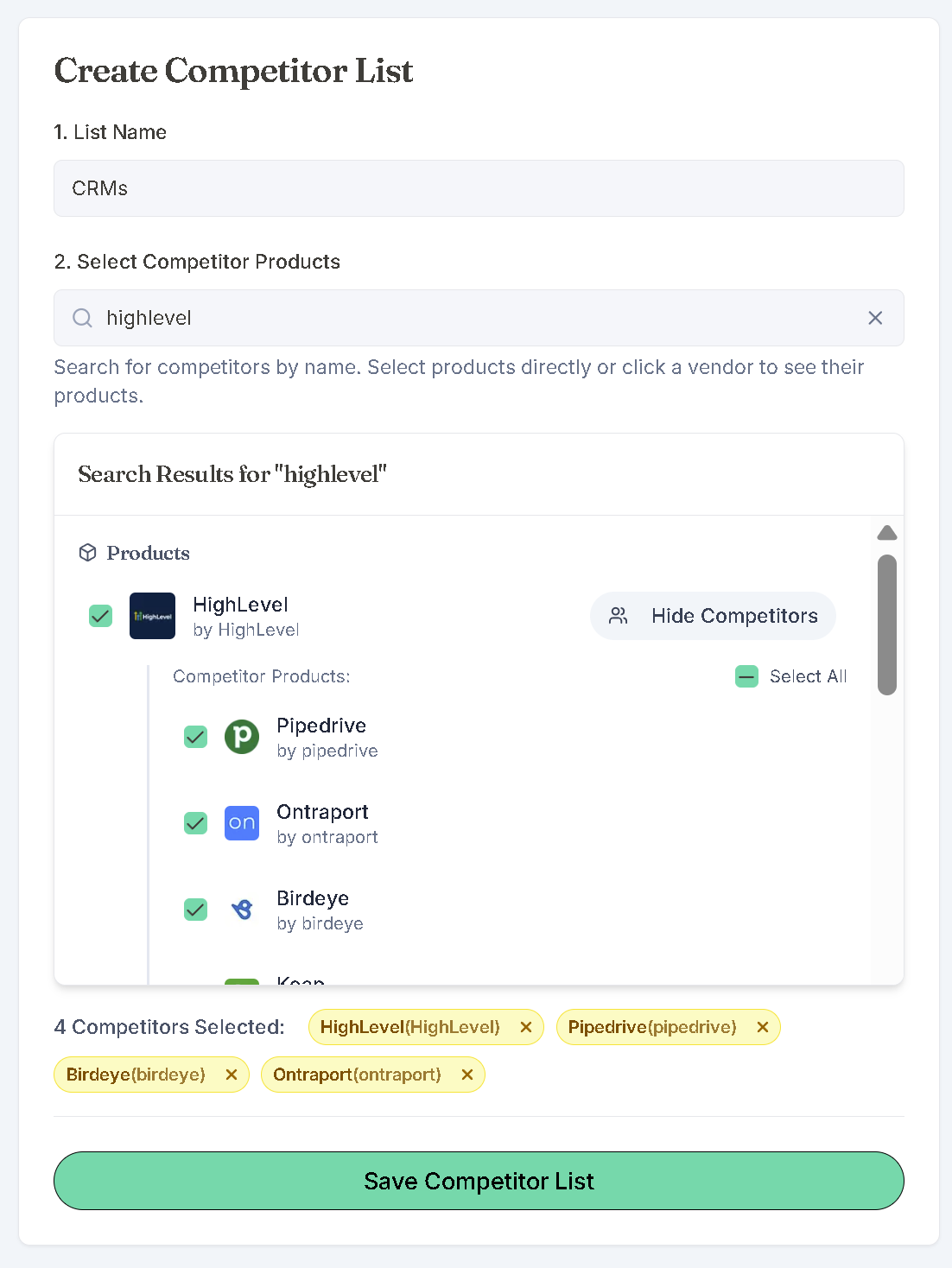
Task: Click the Pipedrive logo icon
Action: (x=242, y=737)
